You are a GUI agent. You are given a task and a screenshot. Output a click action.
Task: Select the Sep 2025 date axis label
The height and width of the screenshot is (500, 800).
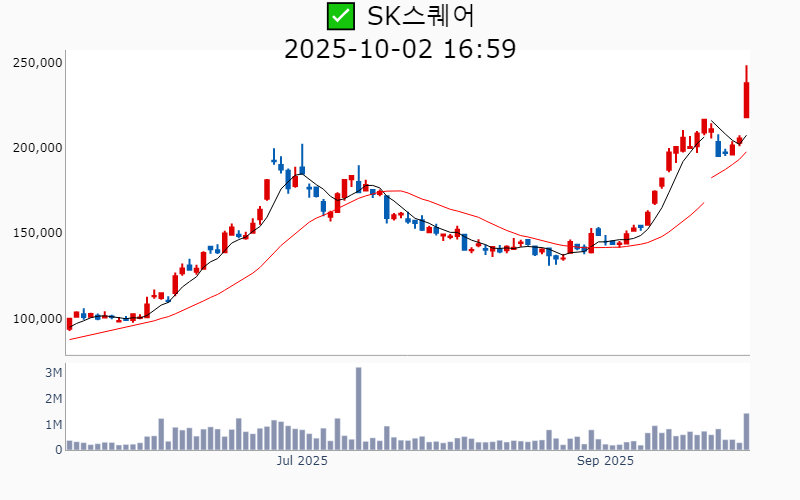tap(606, 461)
